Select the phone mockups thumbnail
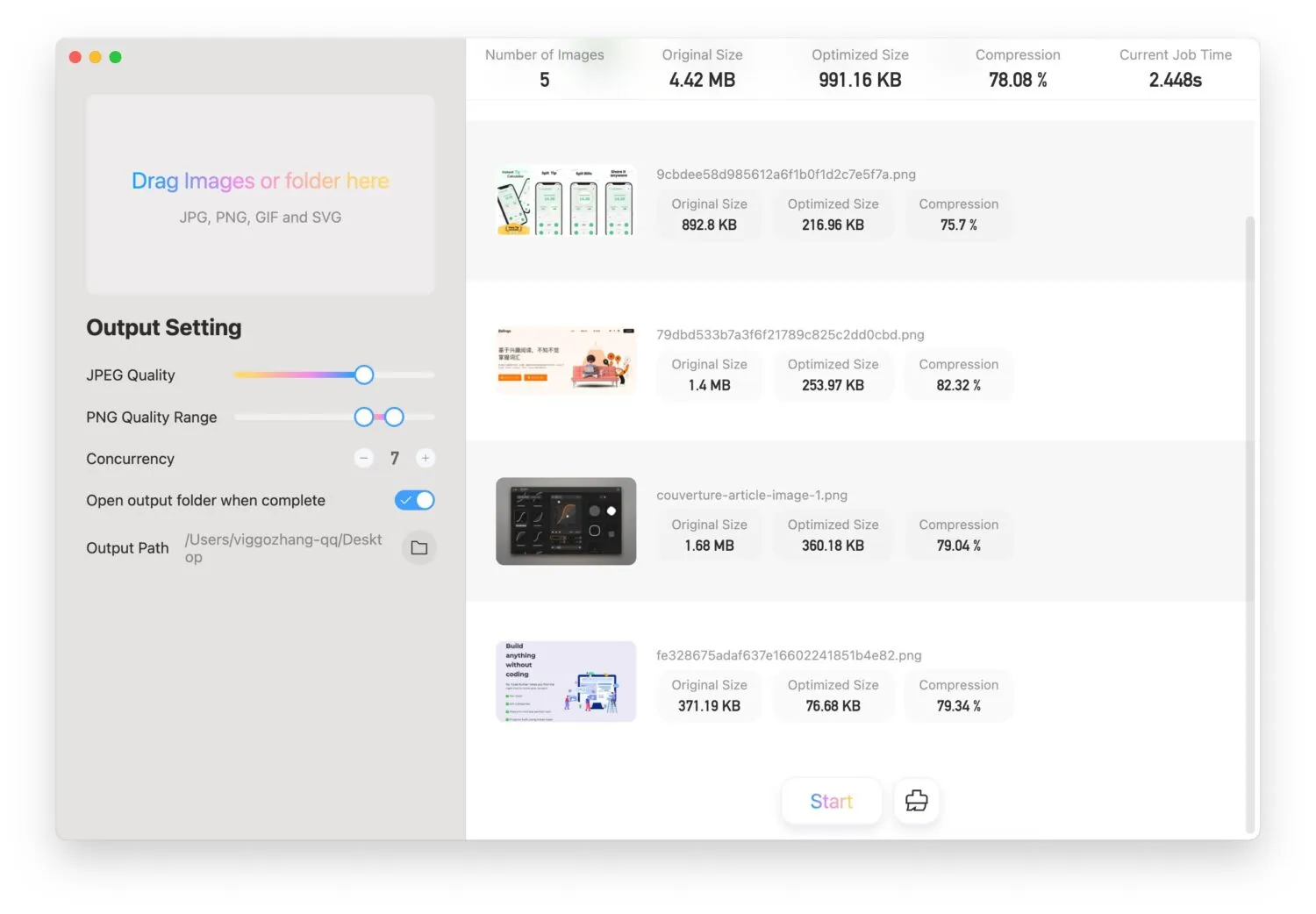This screenshot has height=914, width=1316. [566, 201]
